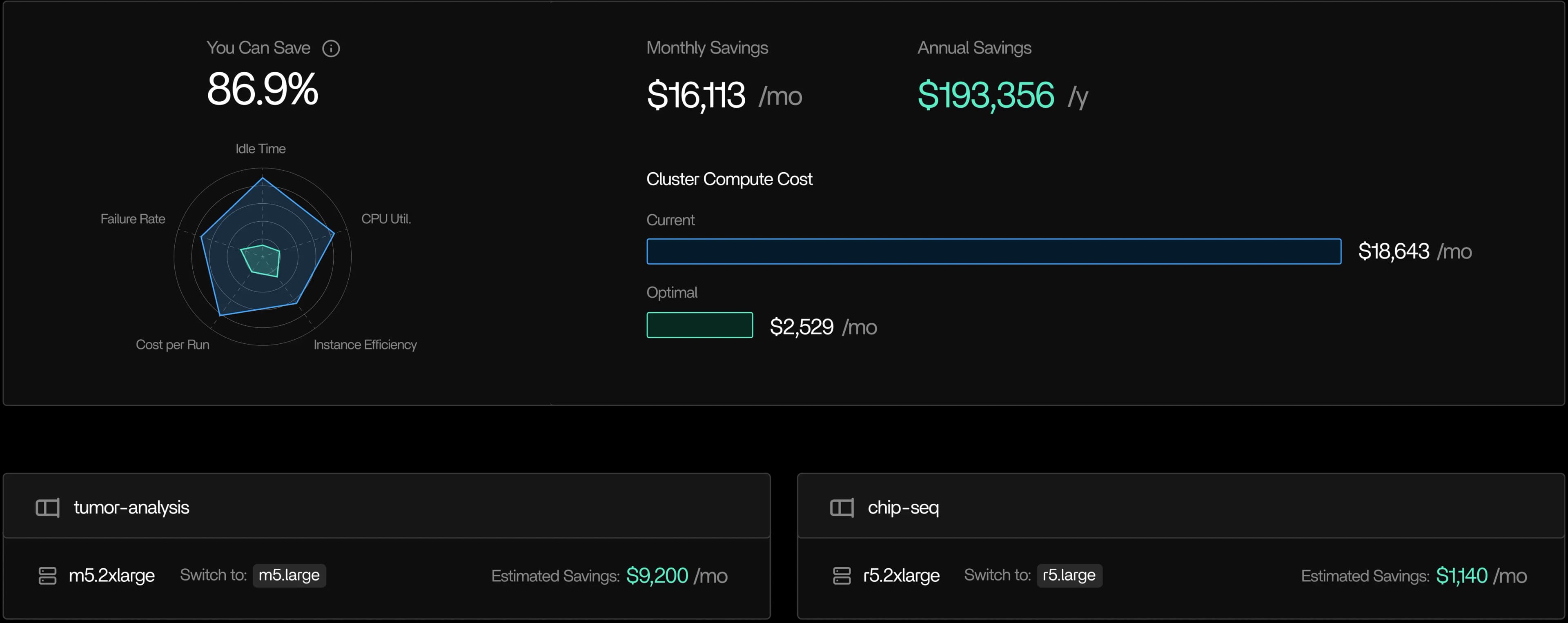
Task: Open the tumor-analysis workflow title
Action: pyautogui.click(x=131, y=507)
